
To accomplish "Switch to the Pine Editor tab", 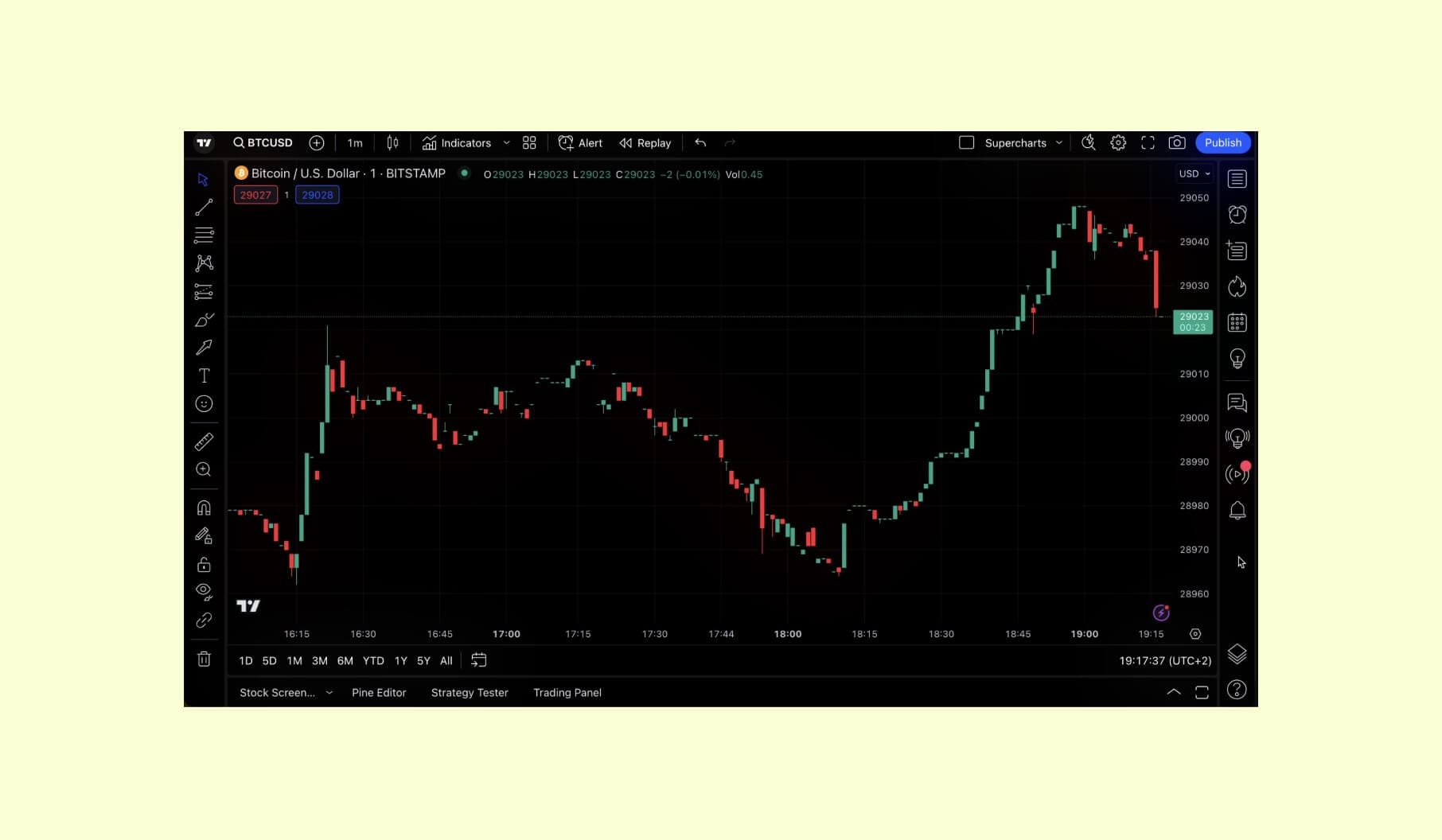I will pyautogui.click(x=379, y=693).
